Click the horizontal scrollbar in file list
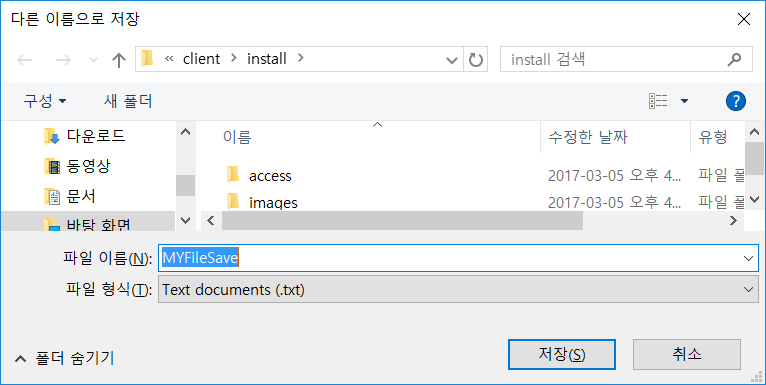Viewport: 766px width, 385px height. pyautogui.click(x=402, y=221)
